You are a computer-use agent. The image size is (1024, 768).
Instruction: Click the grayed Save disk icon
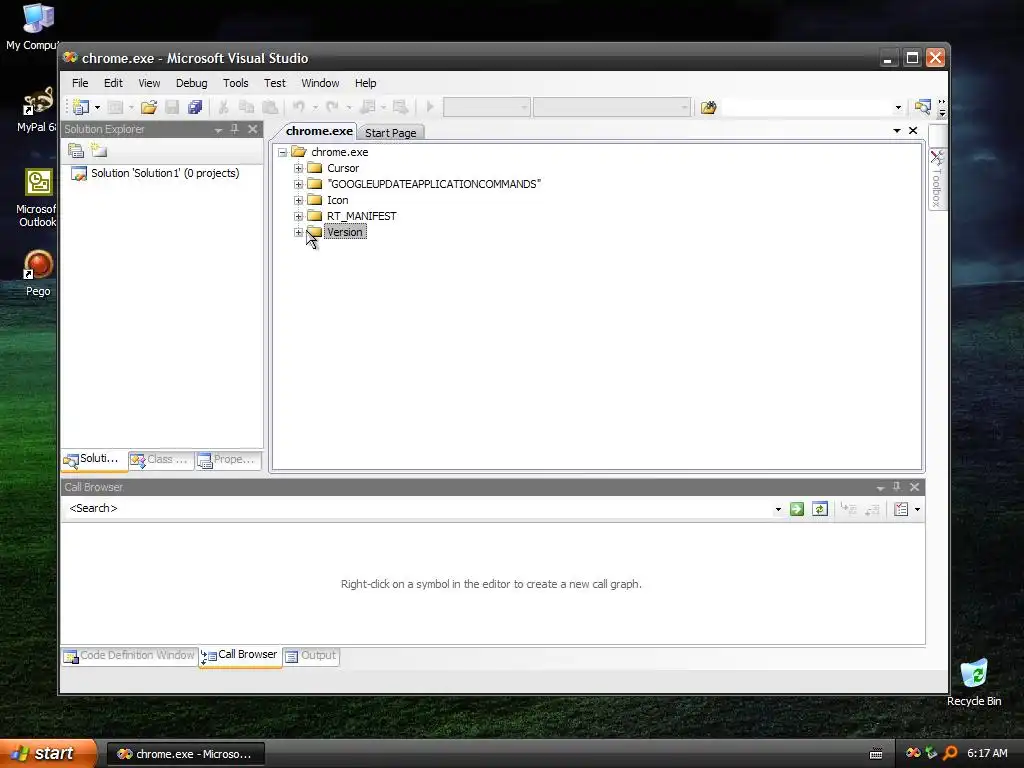point(172,107)
